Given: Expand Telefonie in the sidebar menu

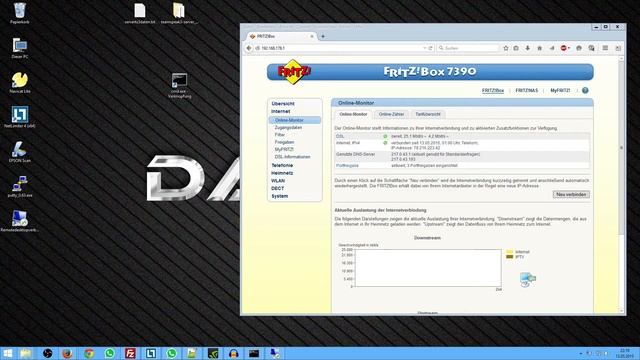Looking at the screenshot, I should click(x=282, y=165).
